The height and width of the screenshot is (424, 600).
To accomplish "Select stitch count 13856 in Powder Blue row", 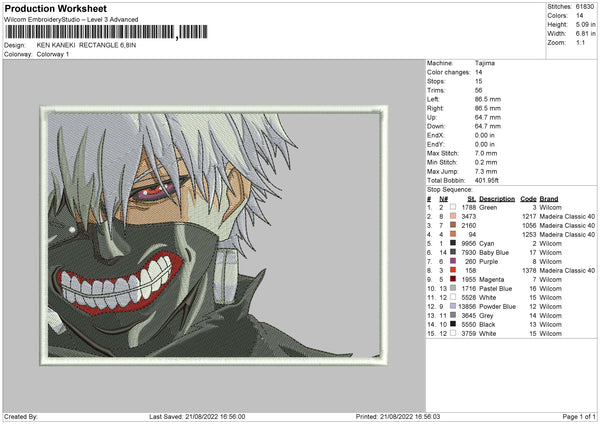I will pos(467,307).
